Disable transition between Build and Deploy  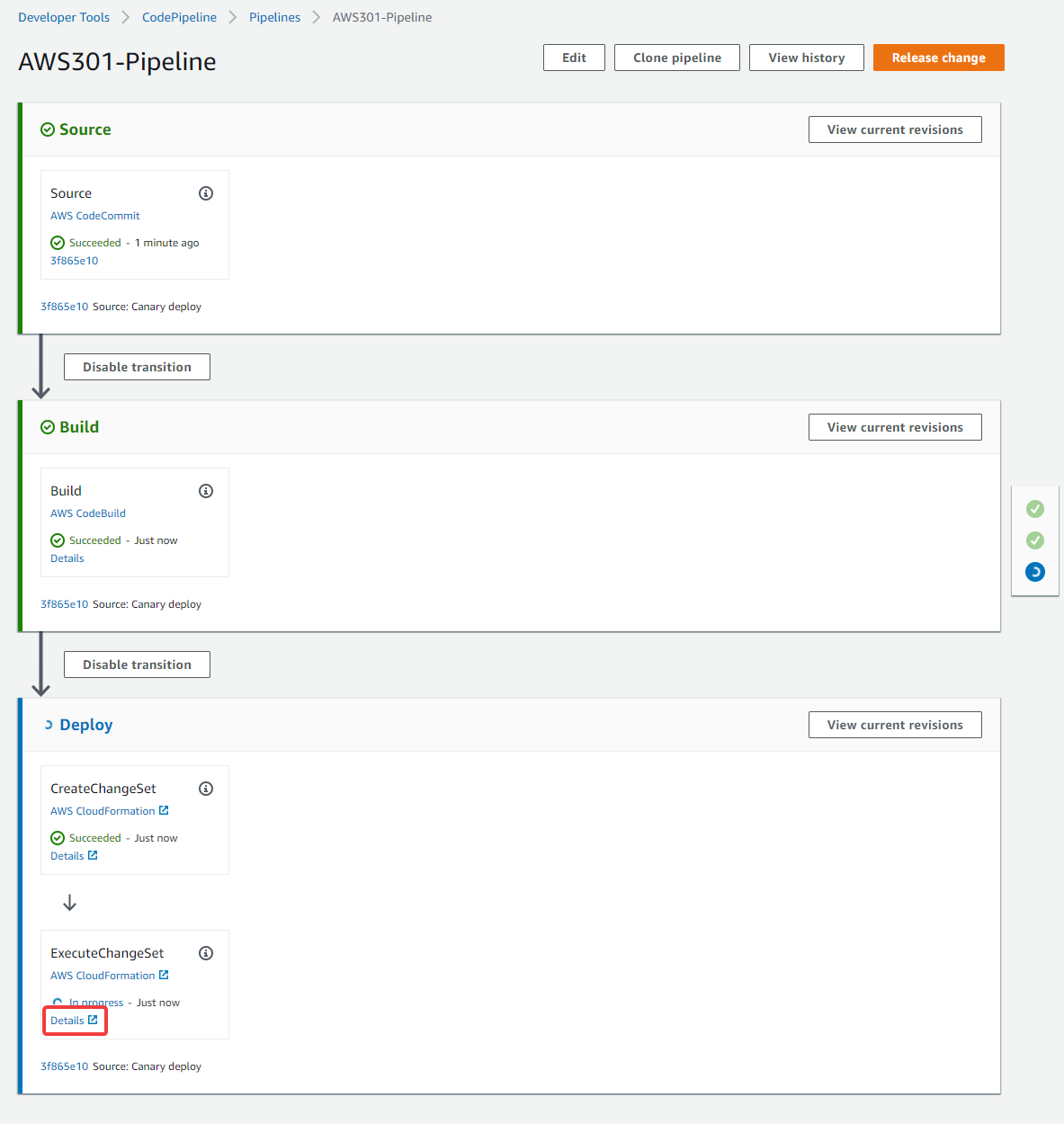click(137, 665)
